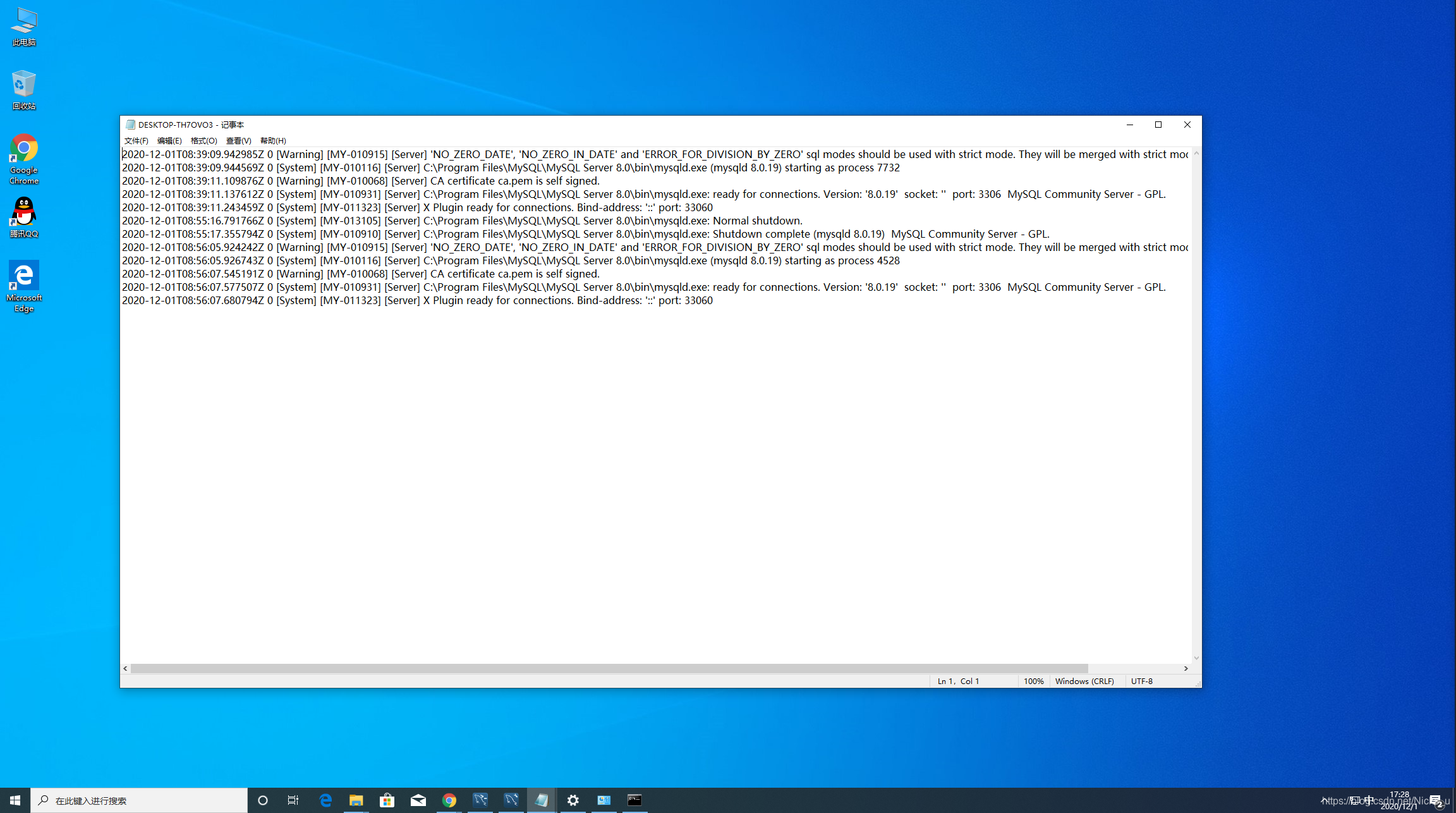The width and height of the screenshot is (1456, 813).
Task: Switch to first MySQL Workbench taskbar icon
Action: click(x=480, y=800)
